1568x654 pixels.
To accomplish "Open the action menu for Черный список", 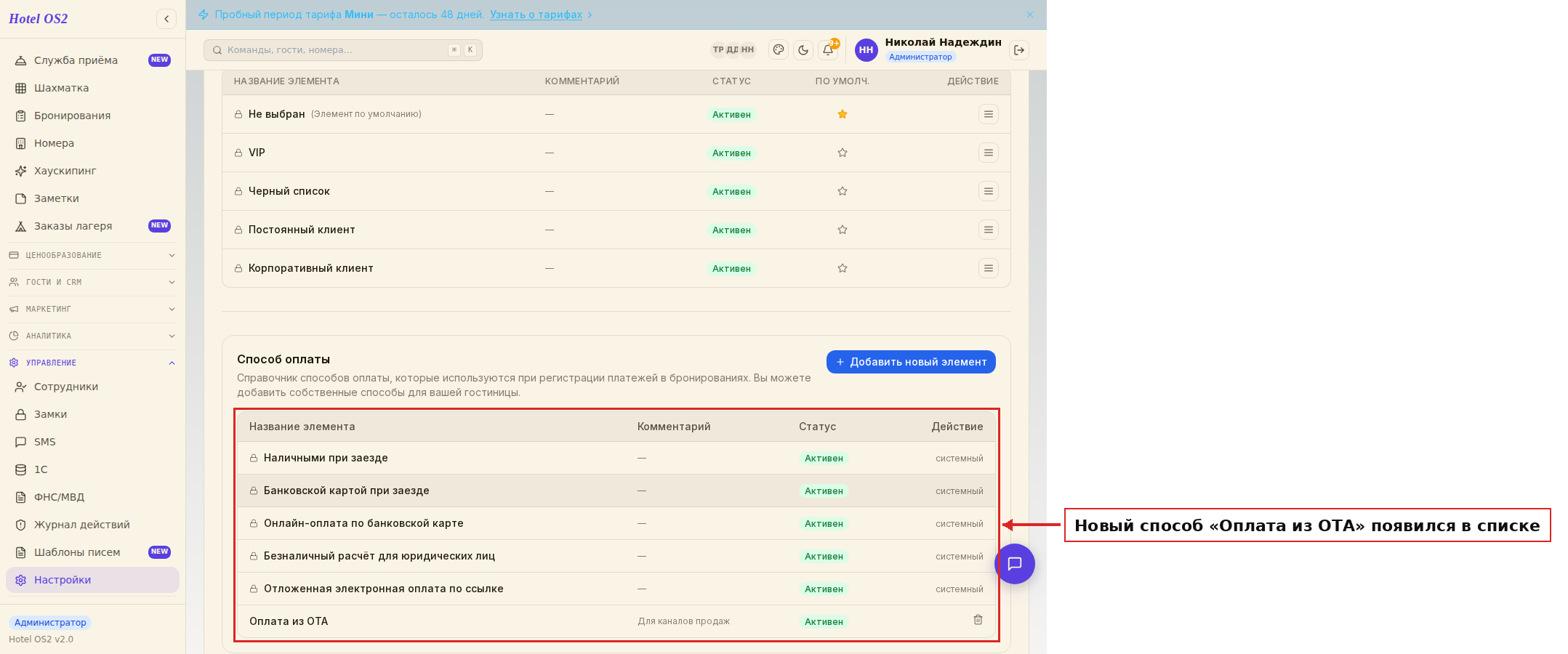I will [988, 191].
